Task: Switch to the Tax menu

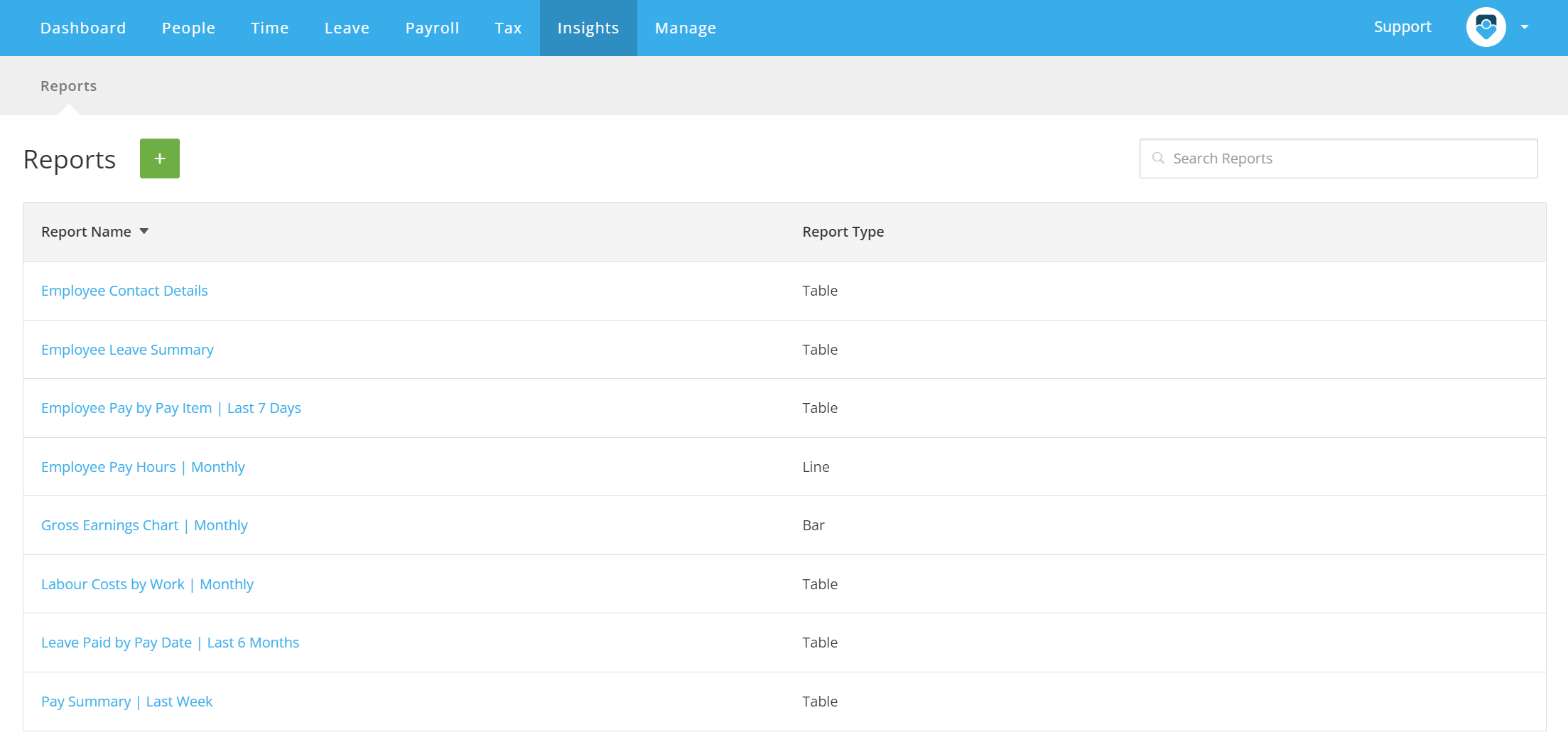Action: (x=508, y=28)
